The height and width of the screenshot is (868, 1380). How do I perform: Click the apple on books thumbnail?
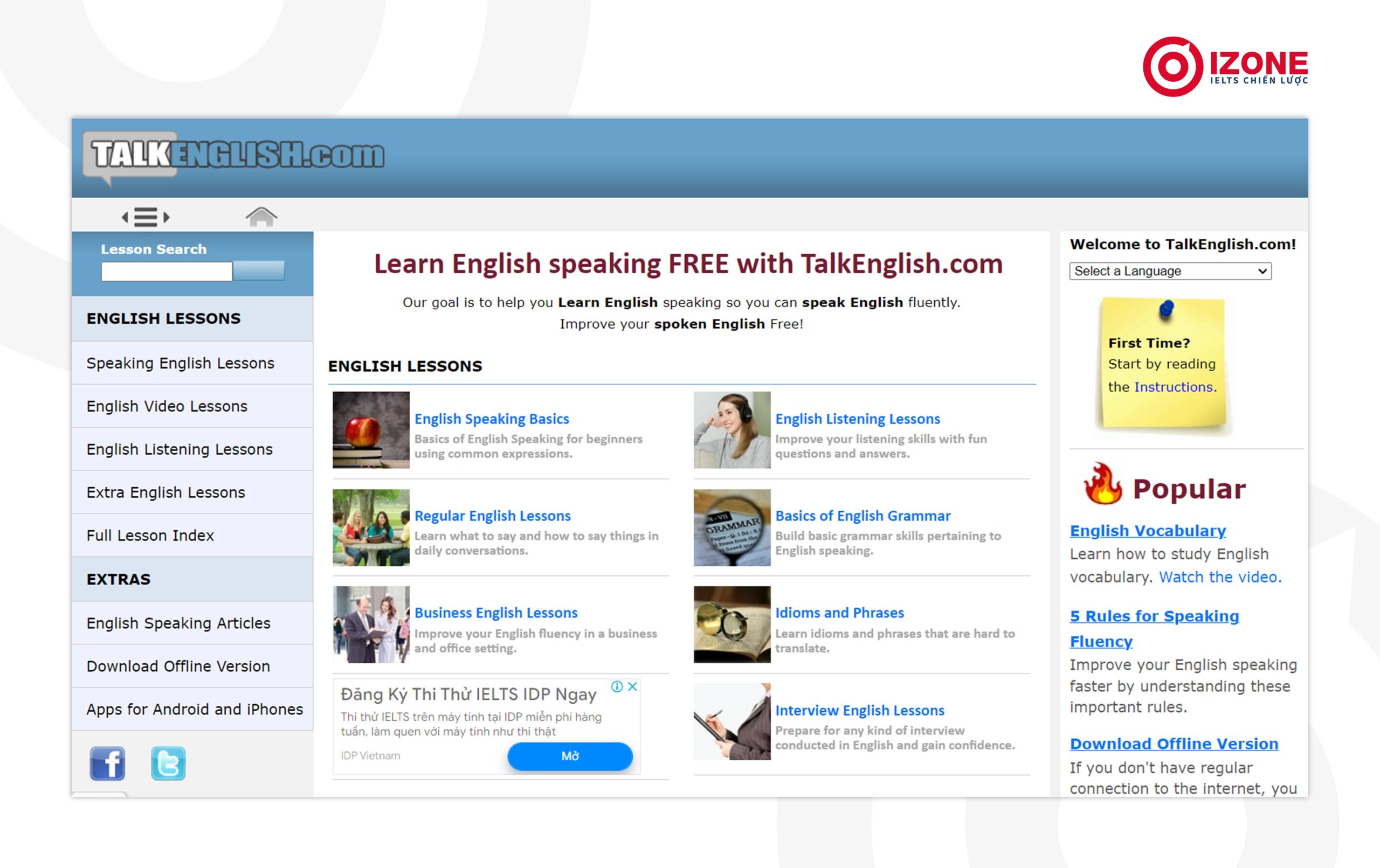point(371,430)
